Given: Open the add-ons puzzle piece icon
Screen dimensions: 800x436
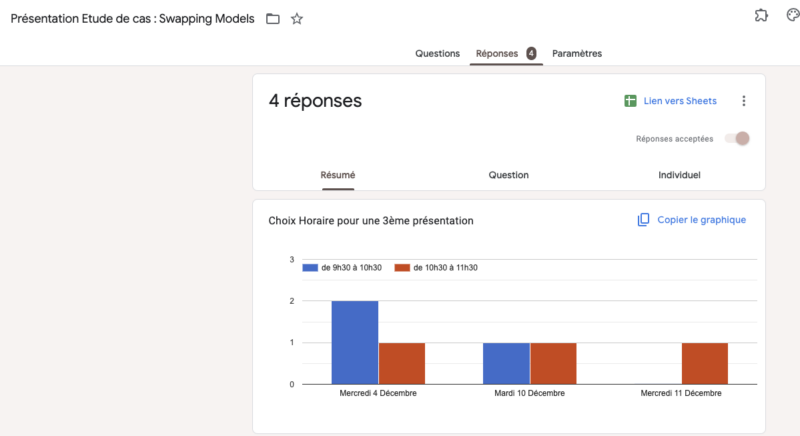Looking at the screenshot, I should (761, 15).
